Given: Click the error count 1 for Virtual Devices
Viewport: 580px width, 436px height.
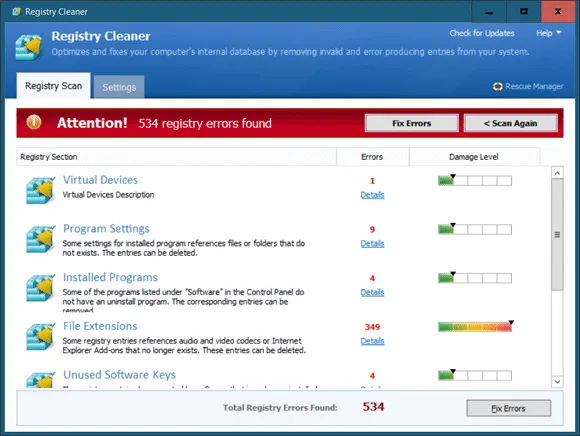Looking at the screenshot, I should (x=372, y=181).
